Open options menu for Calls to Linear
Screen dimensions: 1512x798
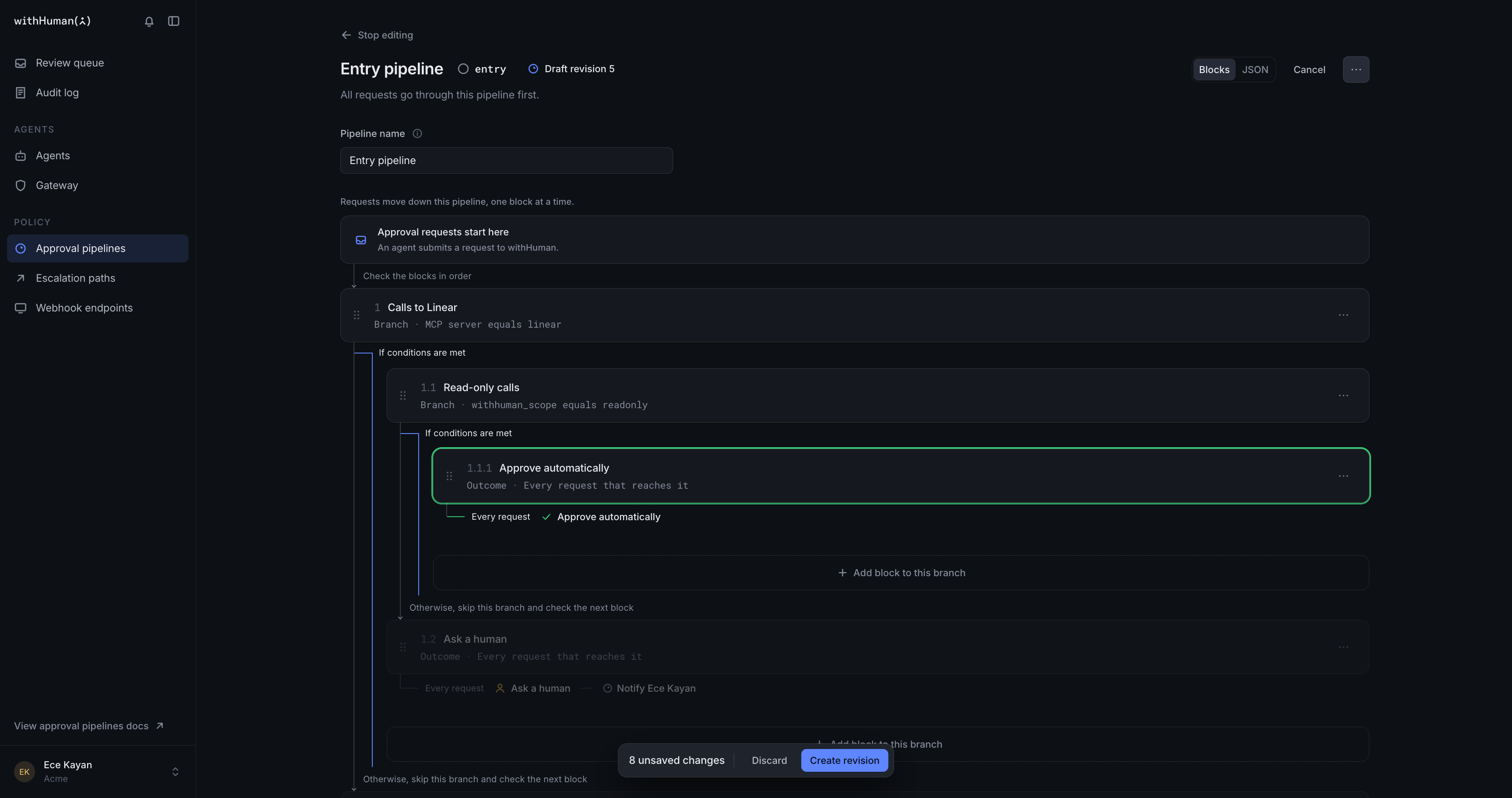(x=1344, y=315)
